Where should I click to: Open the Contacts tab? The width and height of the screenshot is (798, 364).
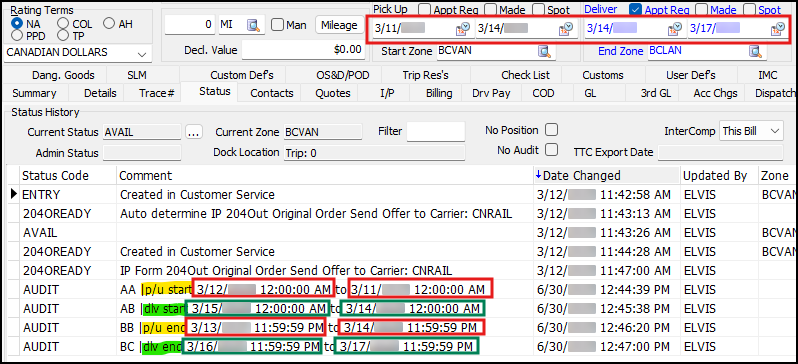click(x=272, y=93)
